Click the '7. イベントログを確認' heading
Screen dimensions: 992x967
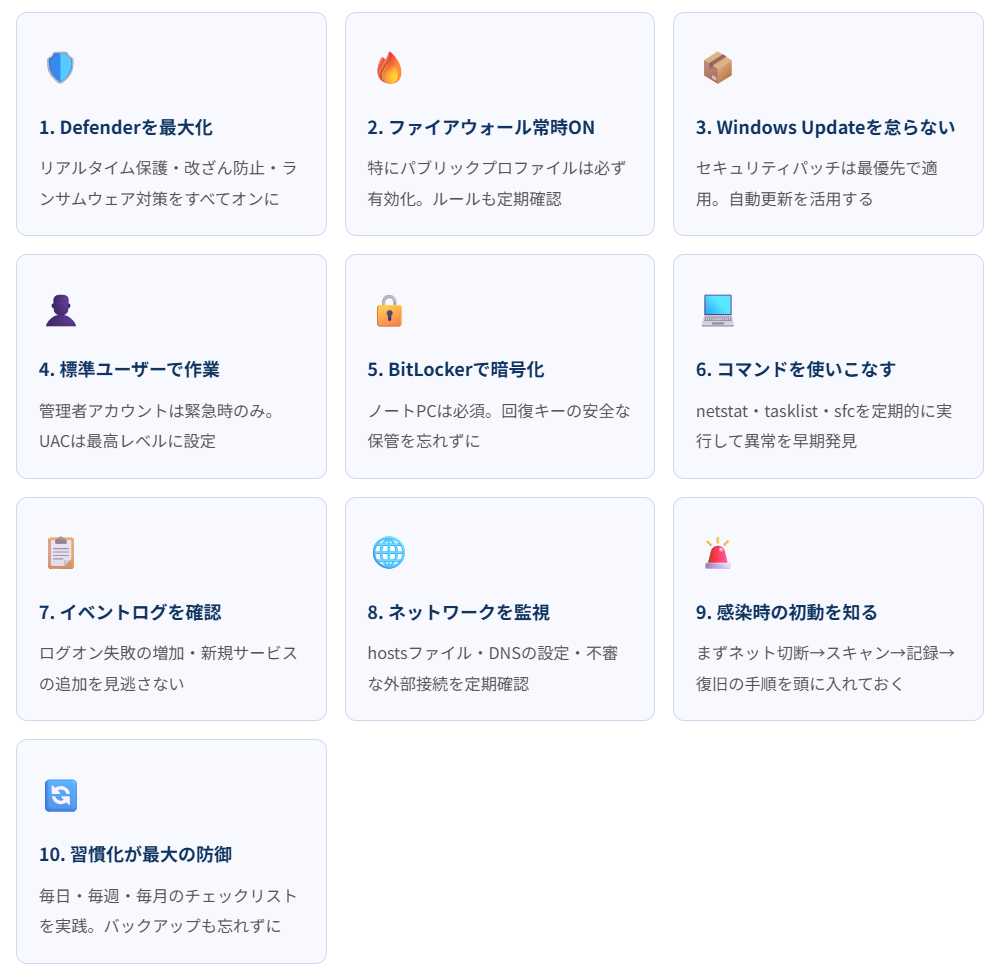coord(130,612)
